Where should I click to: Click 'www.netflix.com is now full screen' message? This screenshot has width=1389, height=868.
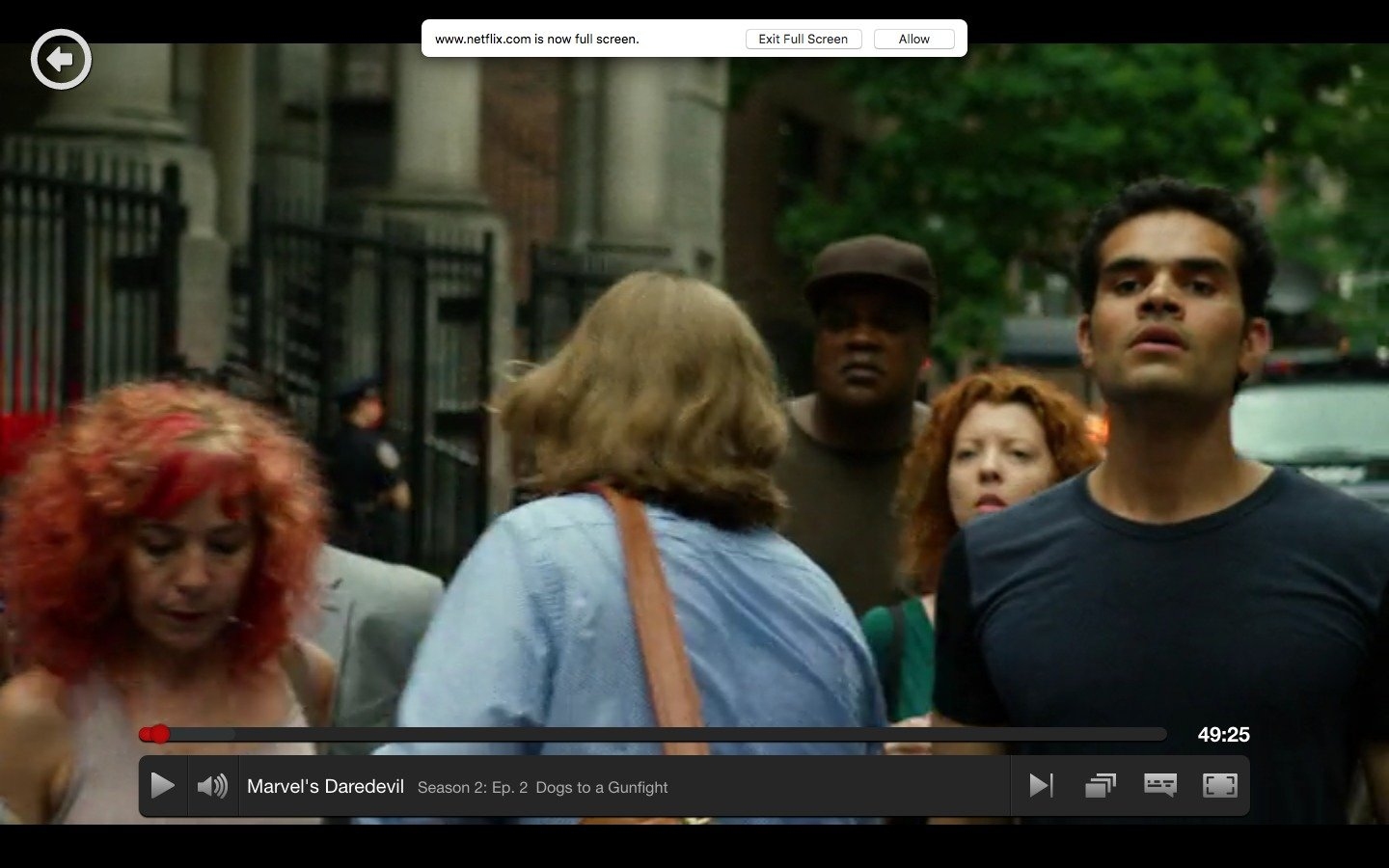pos(537,40)
